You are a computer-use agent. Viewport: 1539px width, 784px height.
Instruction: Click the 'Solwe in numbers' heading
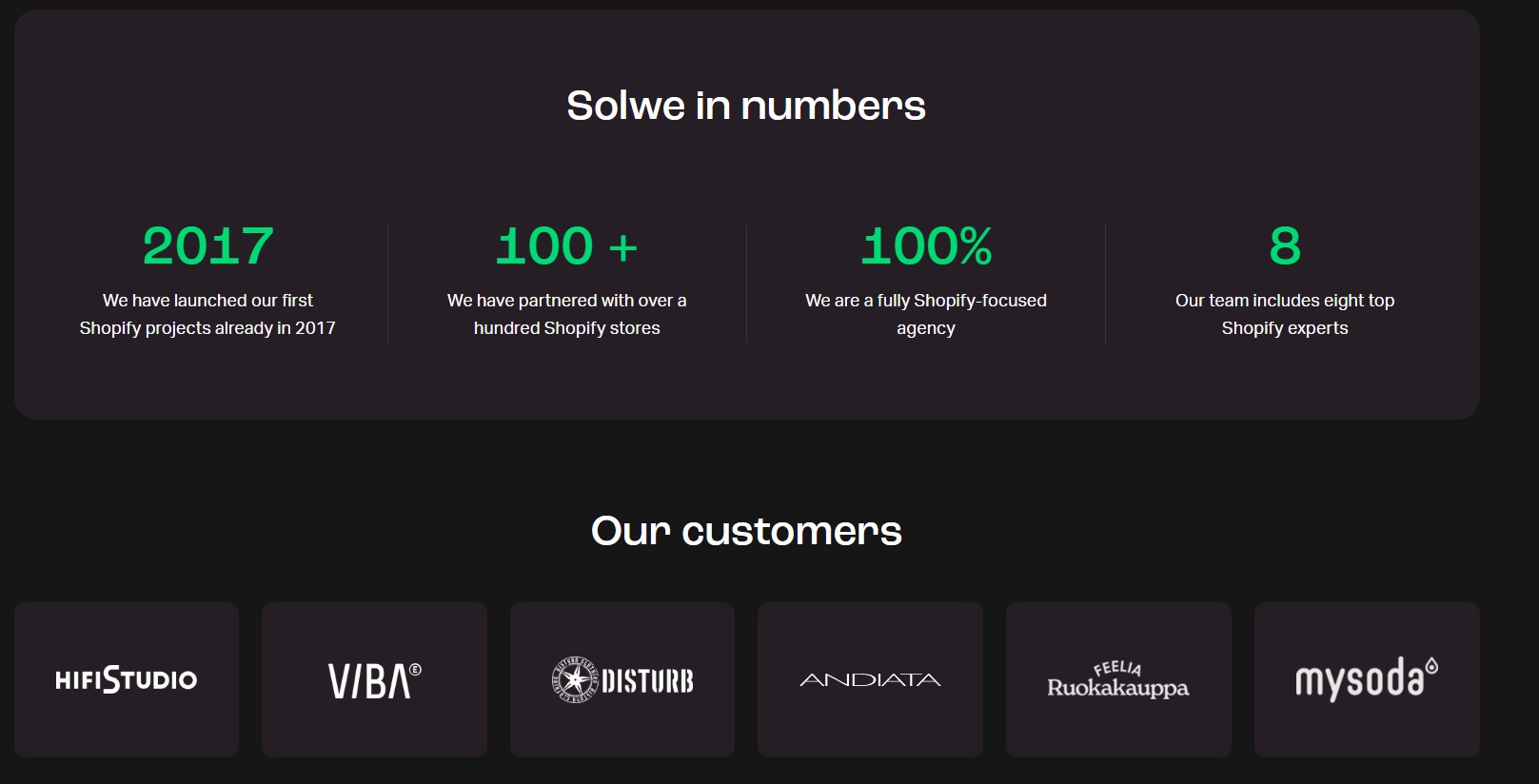(x=746, y=106)
